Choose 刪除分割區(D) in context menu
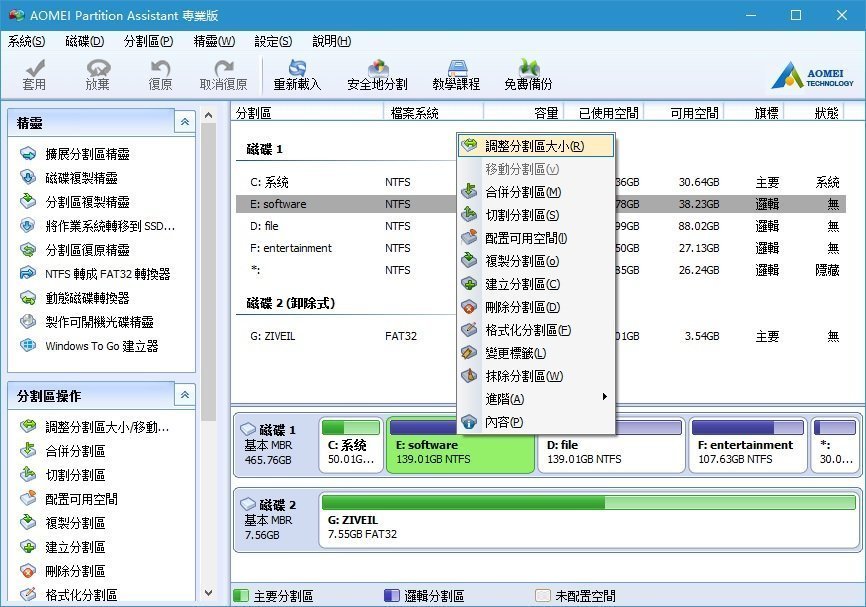Screen dimensions: 866x607 (536, 308)
